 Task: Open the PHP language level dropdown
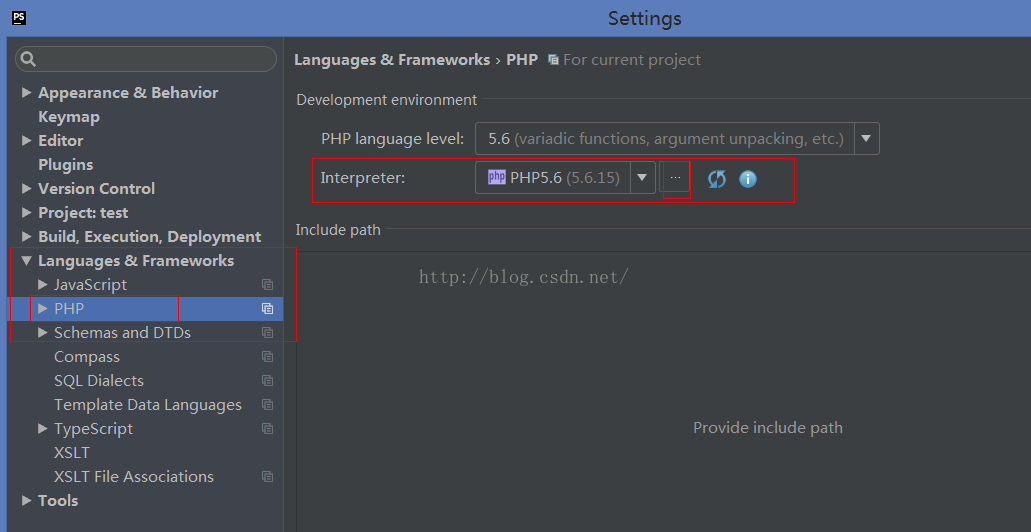pos(866,139)
